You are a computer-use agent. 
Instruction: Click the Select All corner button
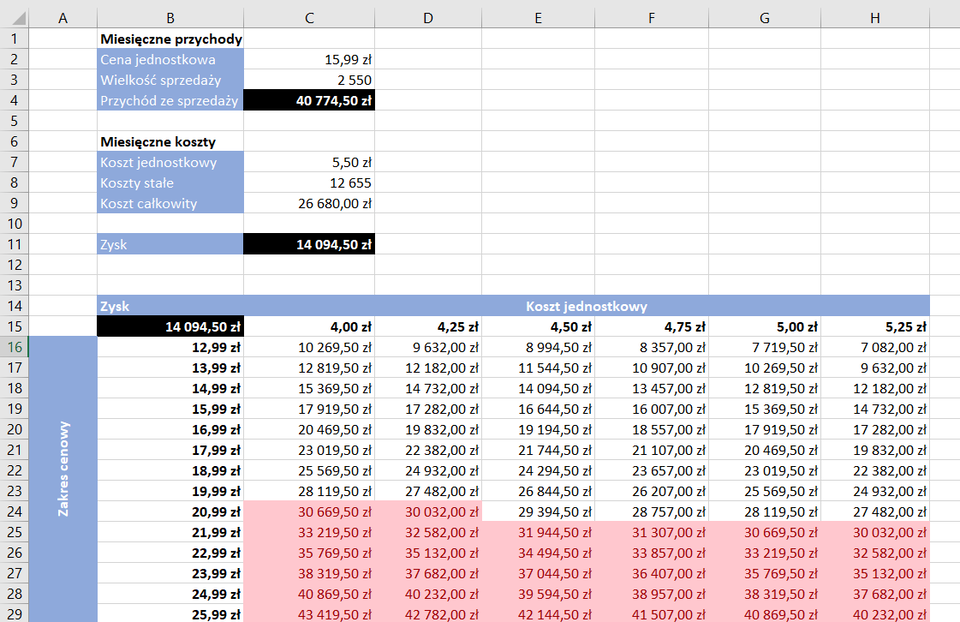(14, 18)
